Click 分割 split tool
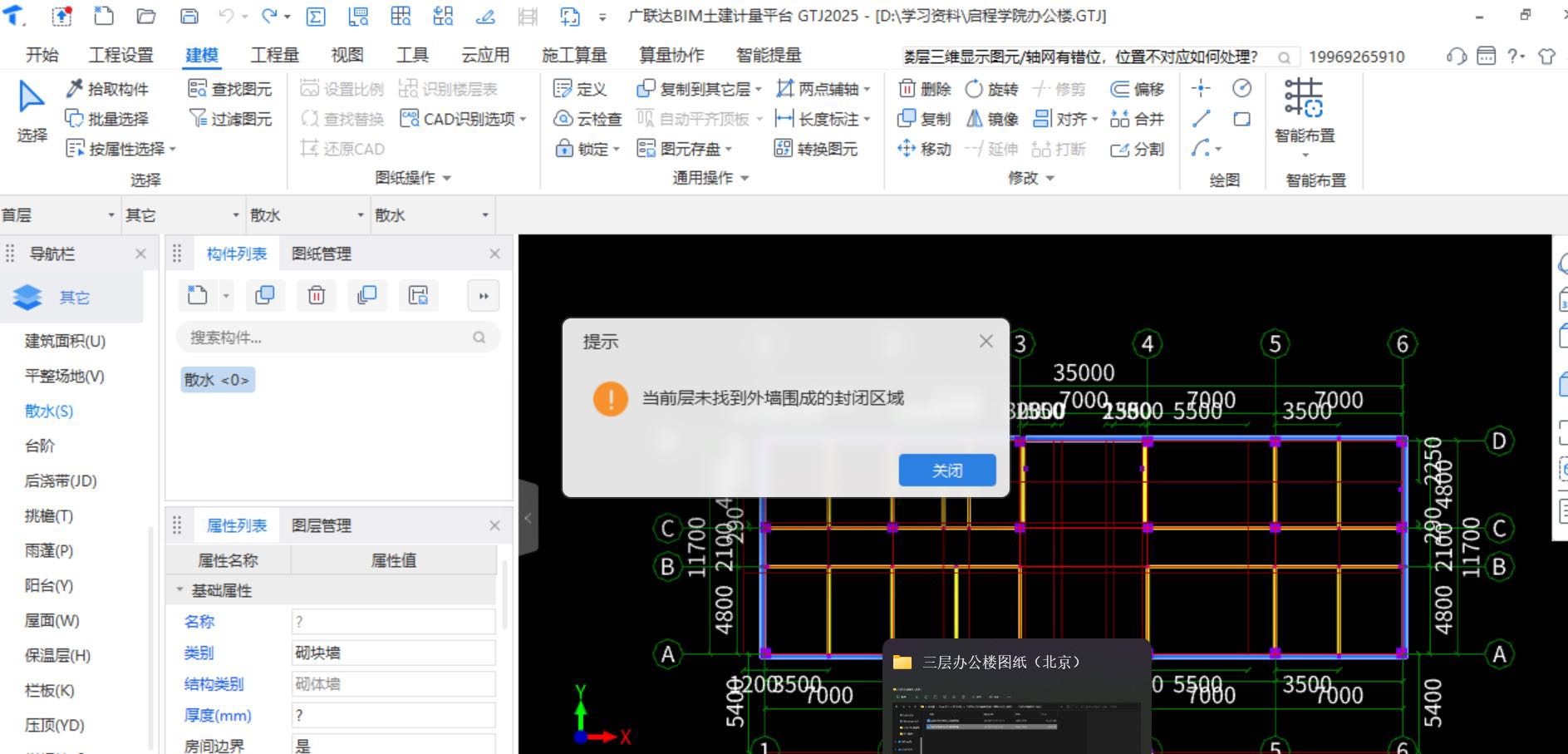The width and height of the screenshot is (1568, 754). tap(1138, 149)
